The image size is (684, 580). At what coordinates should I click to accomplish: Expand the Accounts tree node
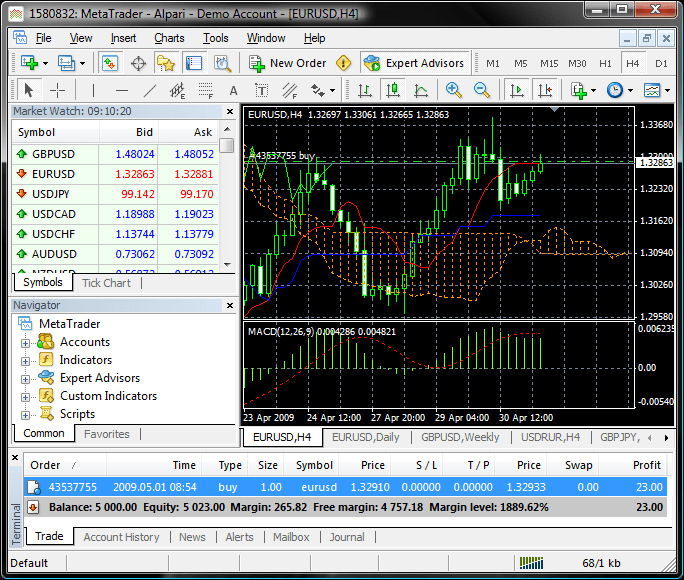pos(25,343)
